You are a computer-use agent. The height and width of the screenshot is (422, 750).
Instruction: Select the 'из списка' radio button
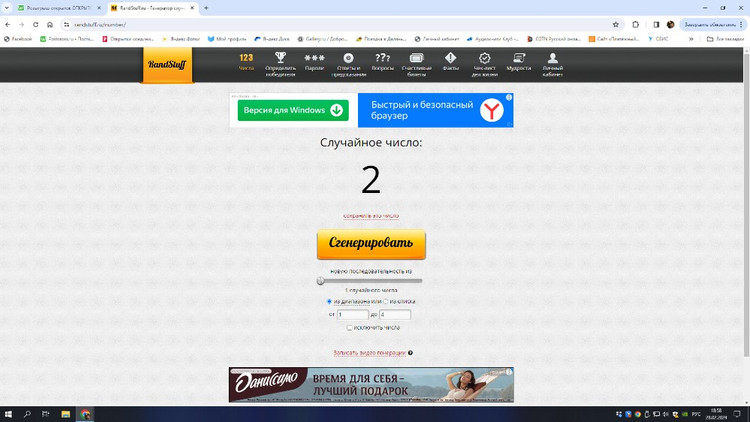386,301
